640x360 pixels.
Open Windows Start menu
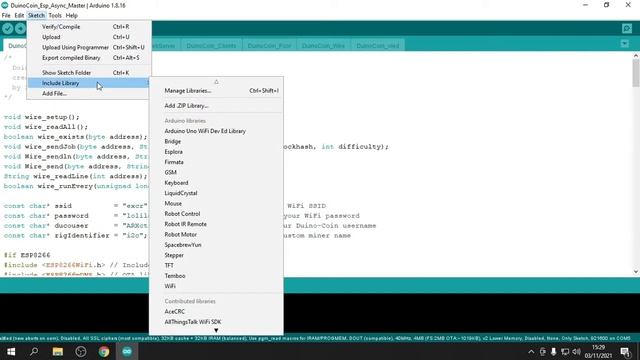[x=11, y=351]
